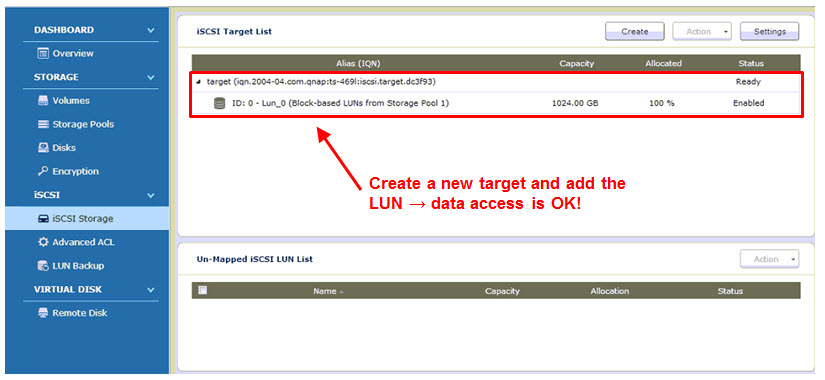The width and height of the screenshot is (825, 380).
Task: Click the iSCSI Target List title
Action: tap(234, 32)
